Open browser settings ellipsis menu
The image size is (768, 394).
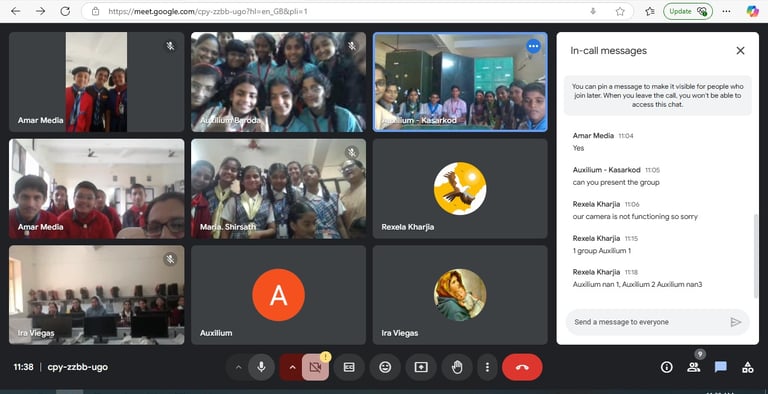[x=726, y=11]
